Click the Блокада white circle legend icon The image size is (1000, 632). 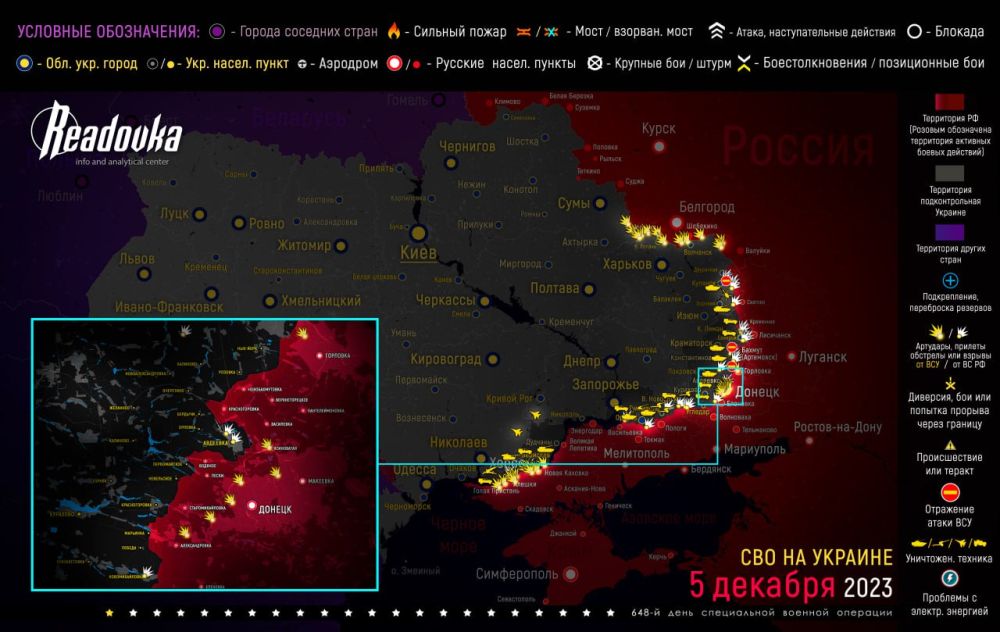tap(914, 31)
